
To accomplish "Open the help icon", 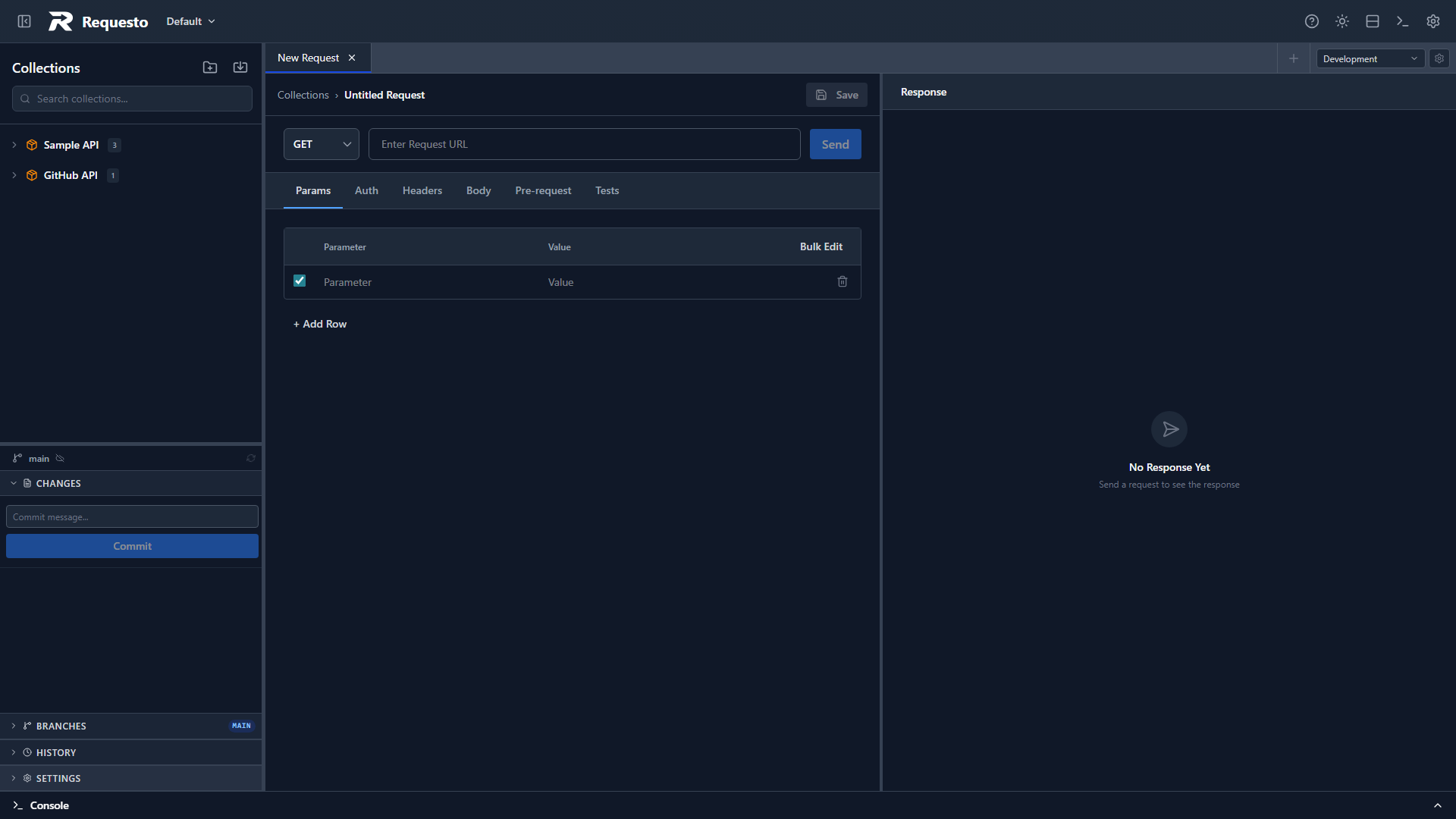I will click(x=1312, y=21).
